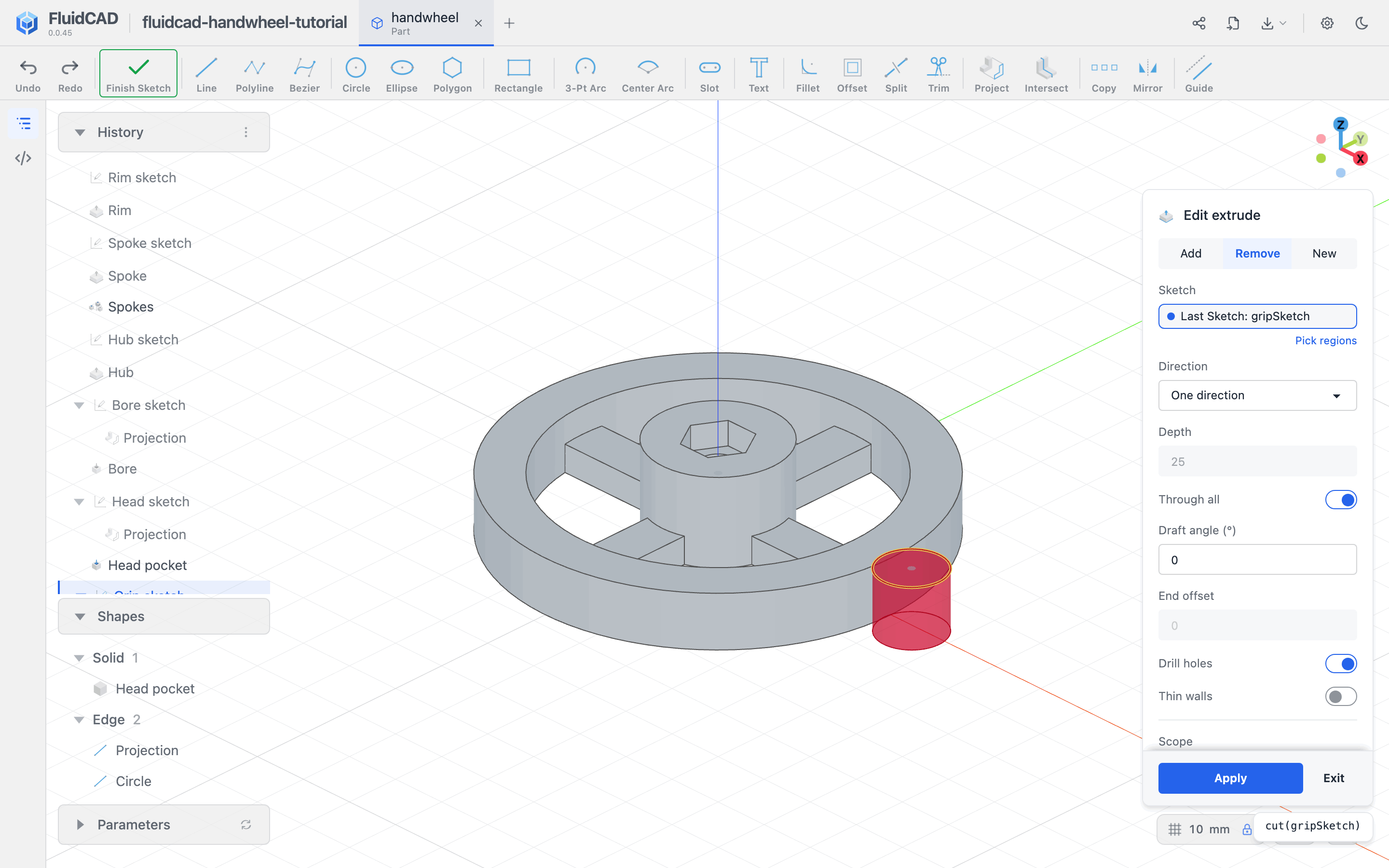The height and width of the screenshot is (868, 1389).
Task: Click the Finish Sketch button
Action: pyautogui.click(x=138, y=73)
